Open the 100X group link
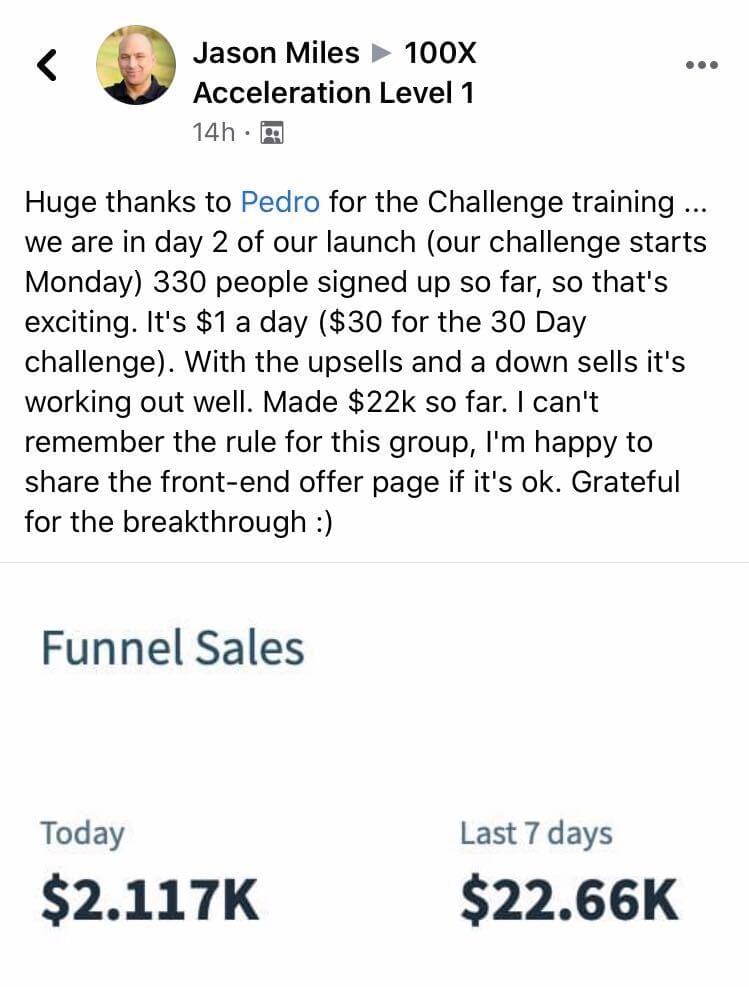This screenshot has width=749, height=987. click(440, 52)
